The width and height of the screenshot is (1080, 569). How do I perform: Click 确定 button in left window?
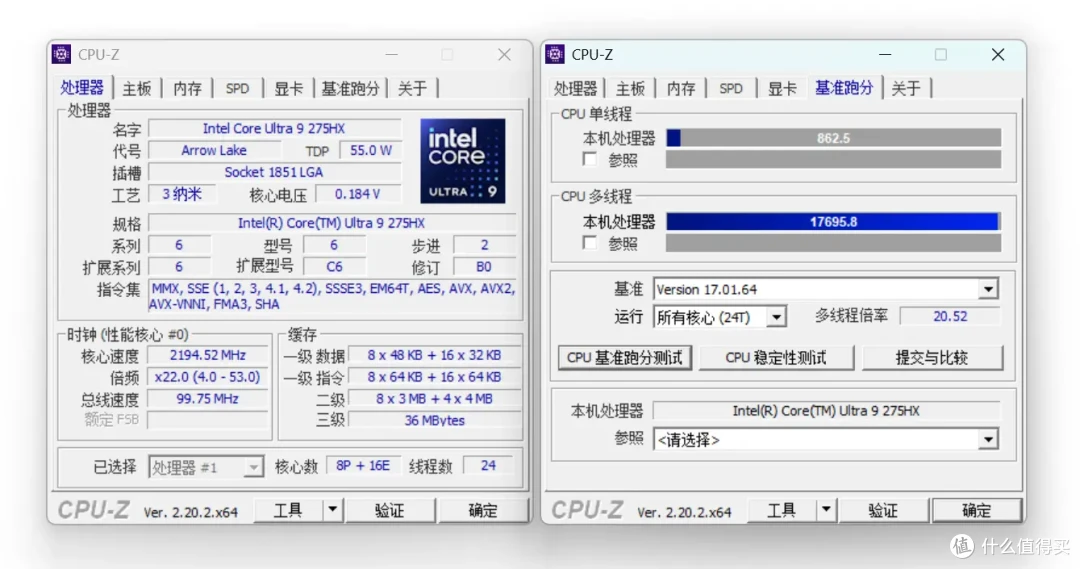(x=483, y=510)
